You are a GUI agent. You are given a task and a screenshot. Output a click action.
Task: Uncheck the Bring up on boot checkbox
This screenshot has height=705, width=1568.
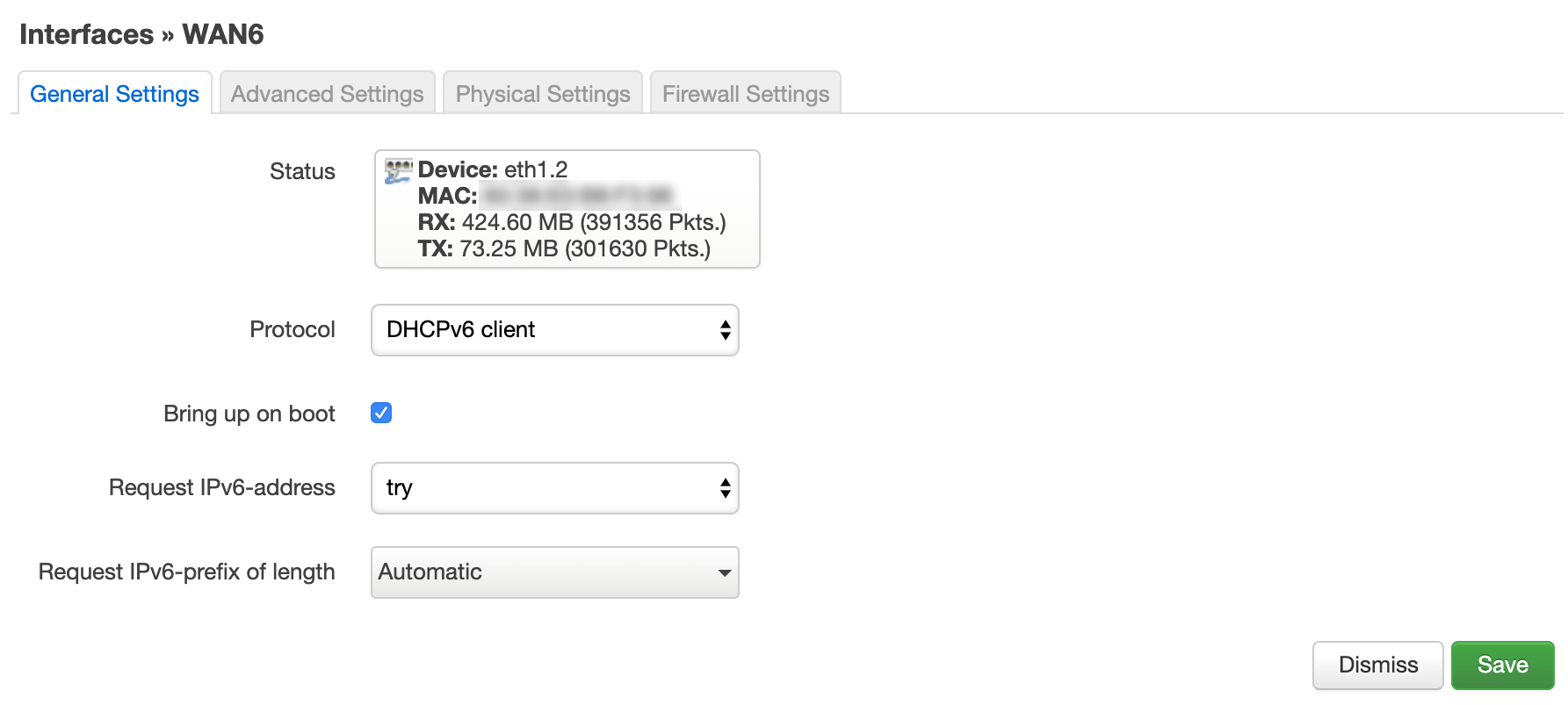point(381,413)
